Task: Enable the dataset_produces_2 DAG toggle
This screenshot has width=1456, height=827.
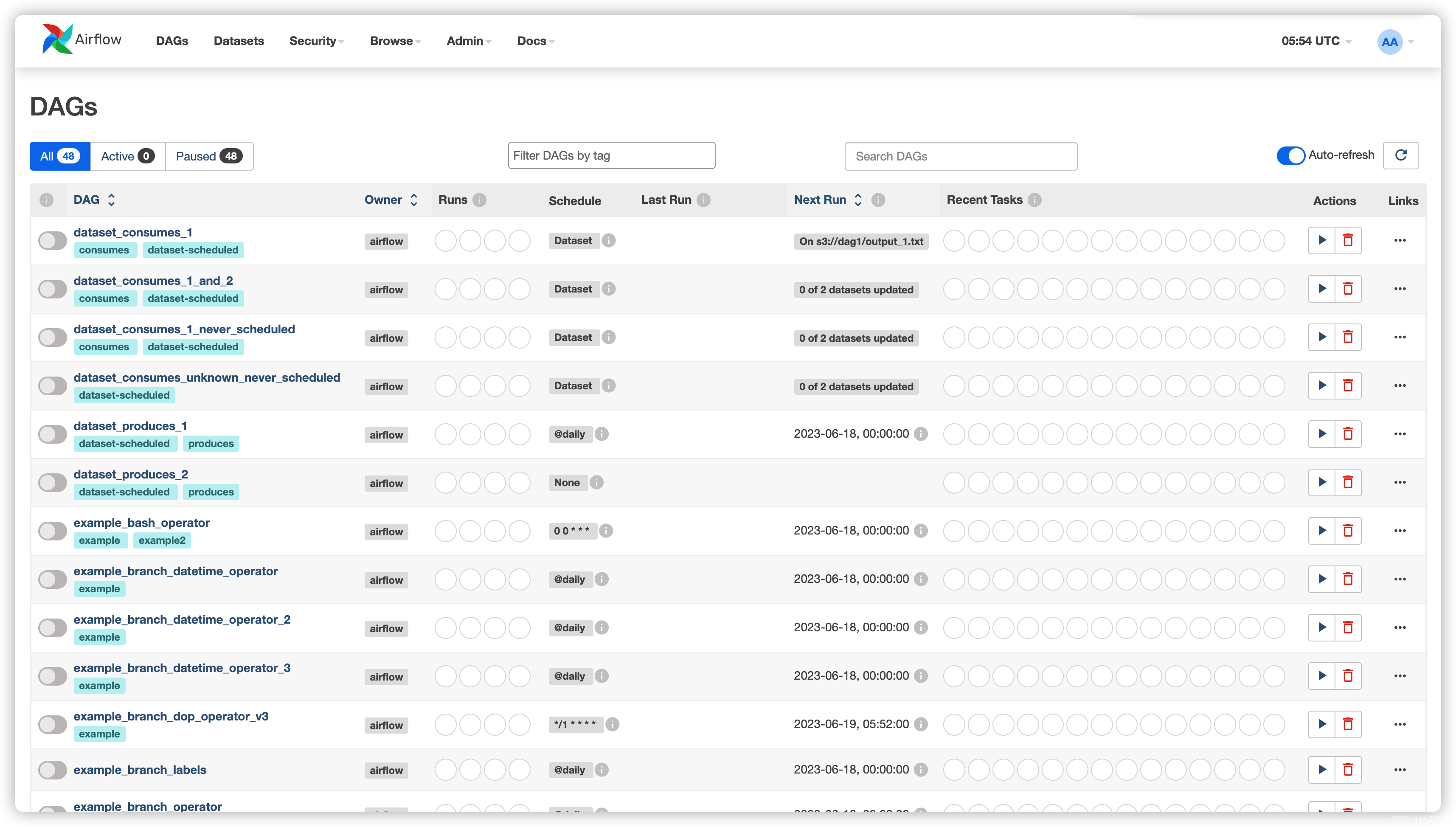Action: (52, 483)
